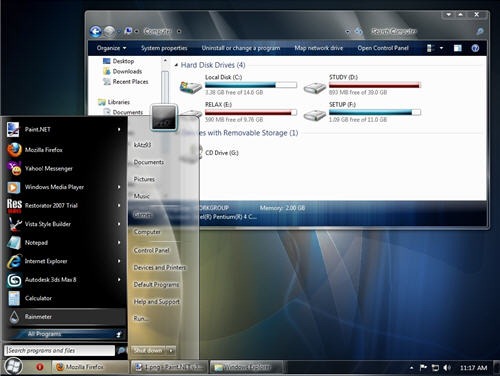Click Map network drive
Screen dimensions: 500x376
coord(319,48)
